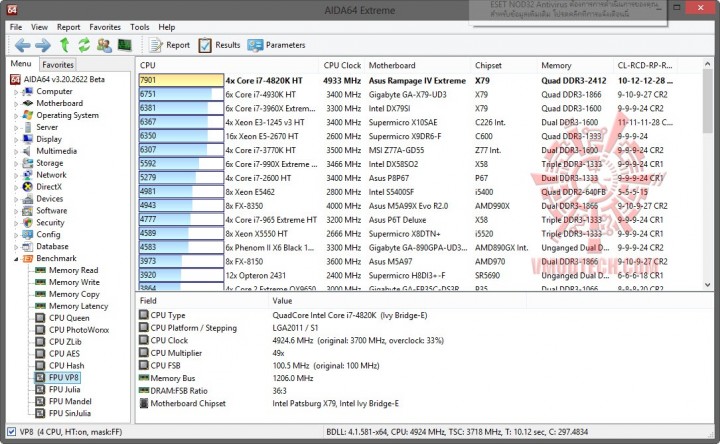
Task: Sort by the CPU Clock column header
Action: pos(342,65)
